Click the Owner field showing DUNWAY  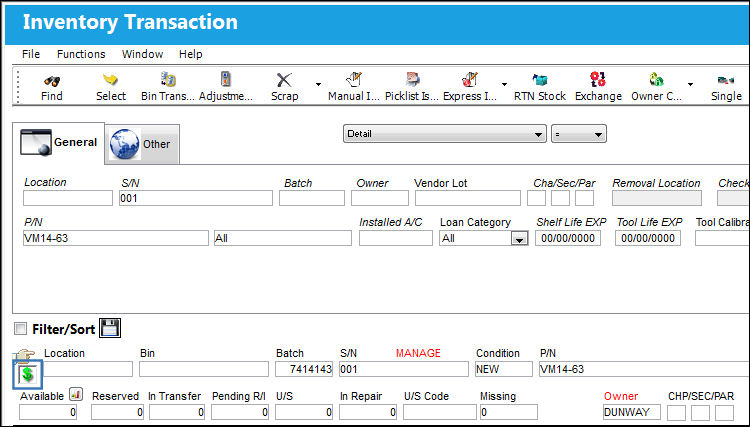tap(631, 412)
